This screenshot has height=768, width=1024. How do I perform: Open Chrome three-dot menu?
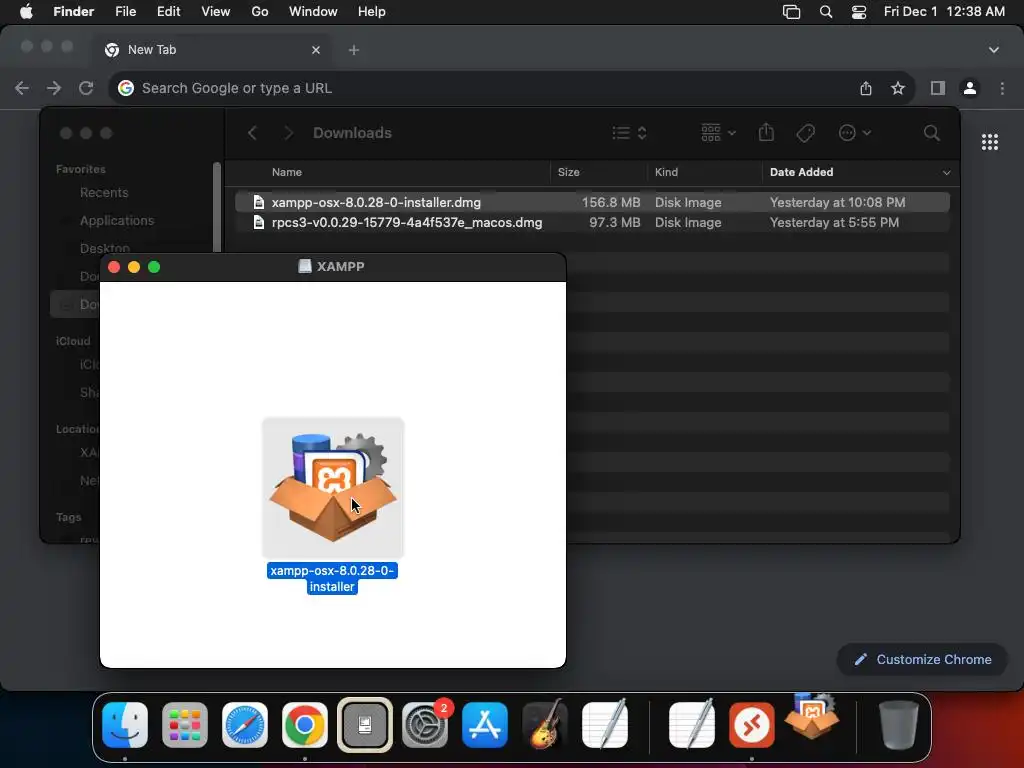(1002, 88)
